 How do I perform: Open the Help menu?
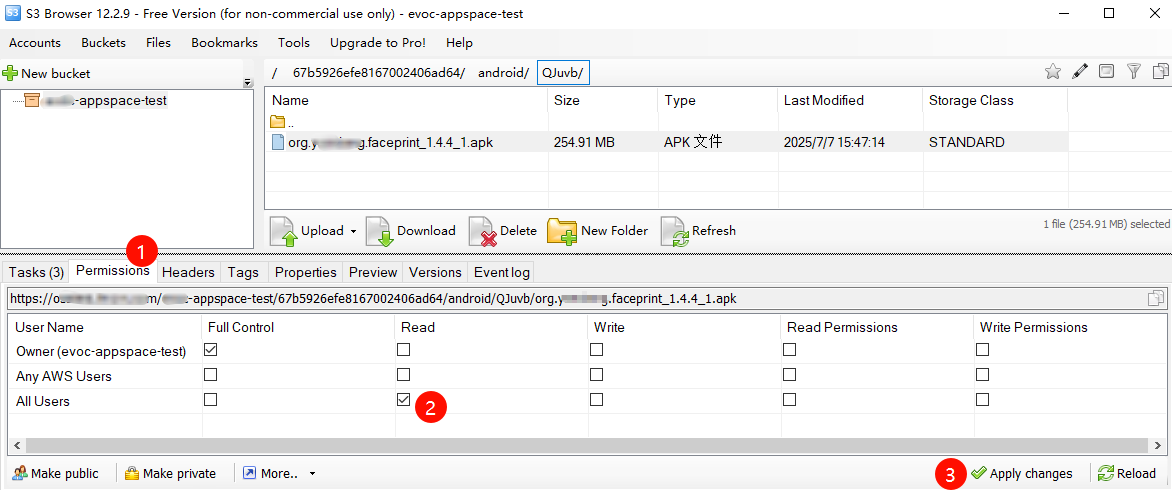pos(459,43)
